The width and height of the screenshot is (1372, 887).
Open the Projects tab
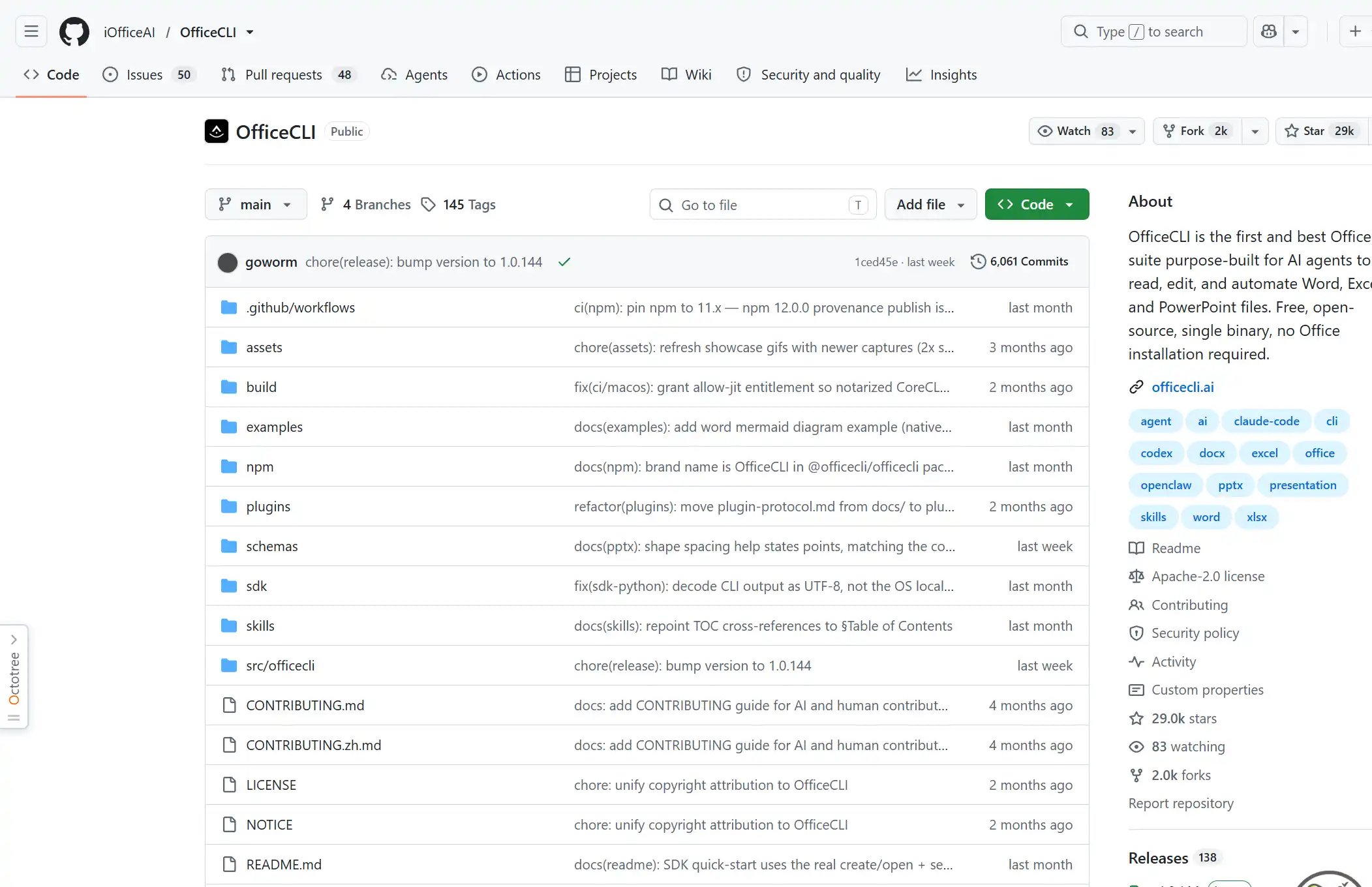pyautogui.click(x=601, y=74)
